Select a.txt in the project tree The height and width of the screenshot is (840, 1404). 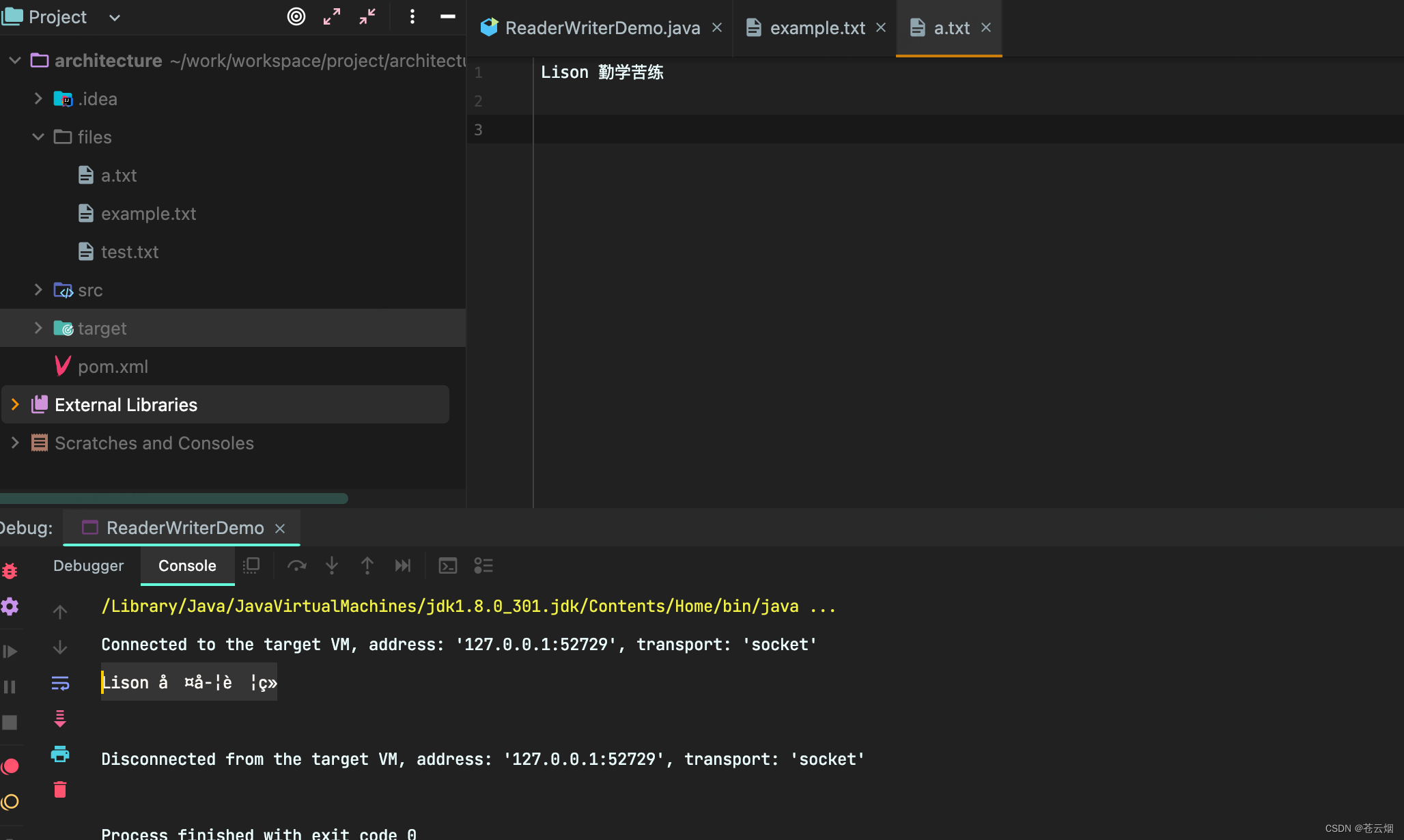pyautogui.click(x=108, y=176)
